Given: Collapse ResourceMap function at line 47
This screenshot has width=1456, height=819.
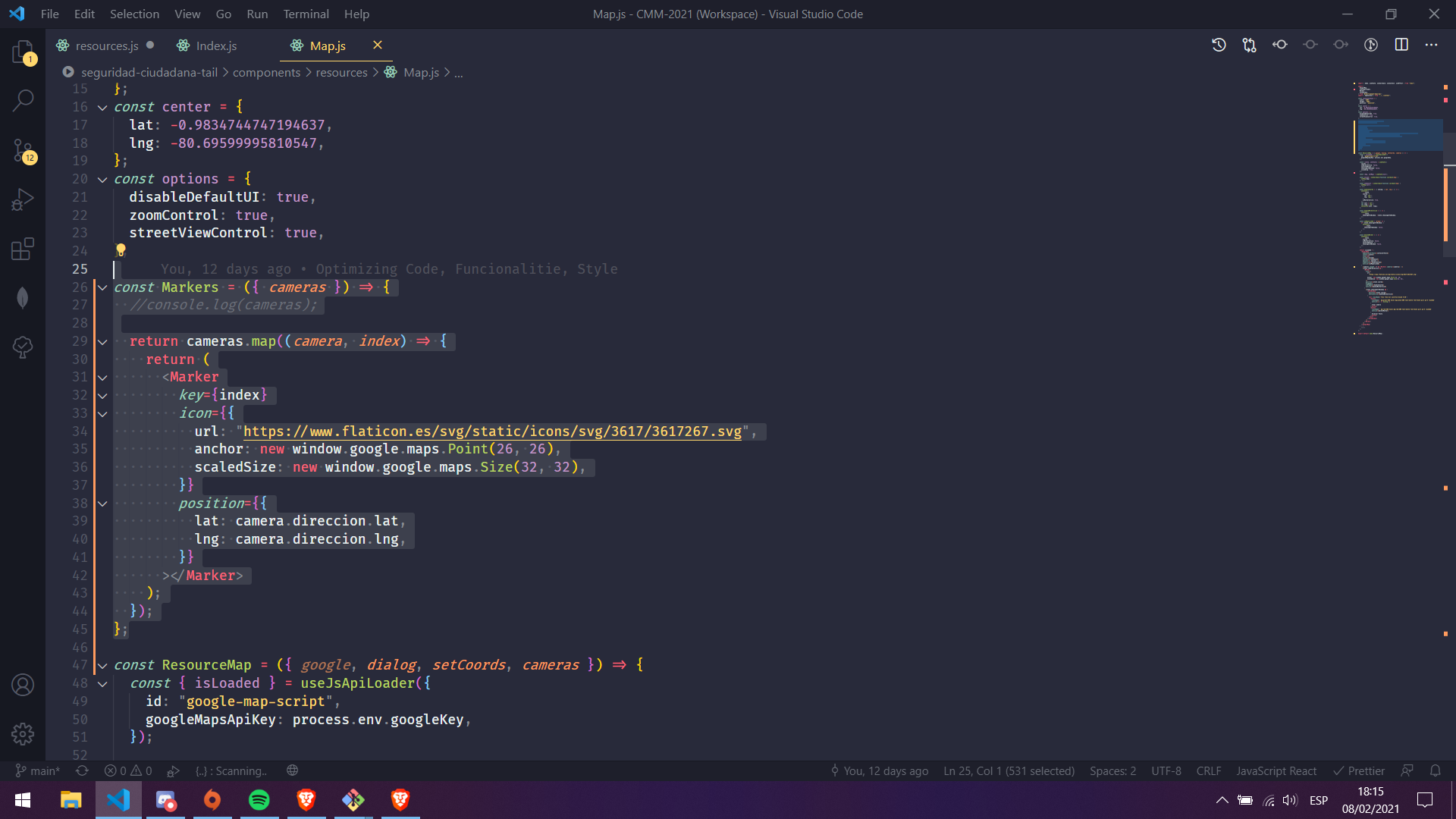Looking at the screenshot, I should point(102,665).
